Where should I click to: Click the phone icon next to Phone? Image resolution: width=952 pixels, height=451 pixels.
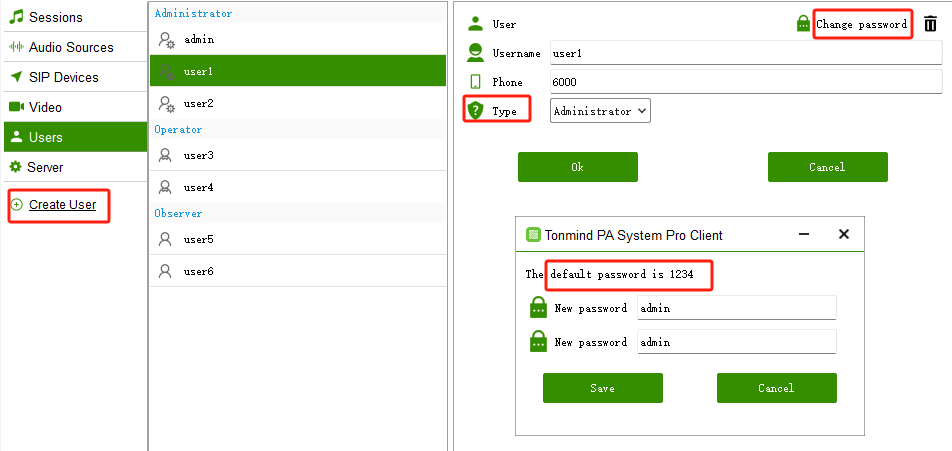pos(475,82)
